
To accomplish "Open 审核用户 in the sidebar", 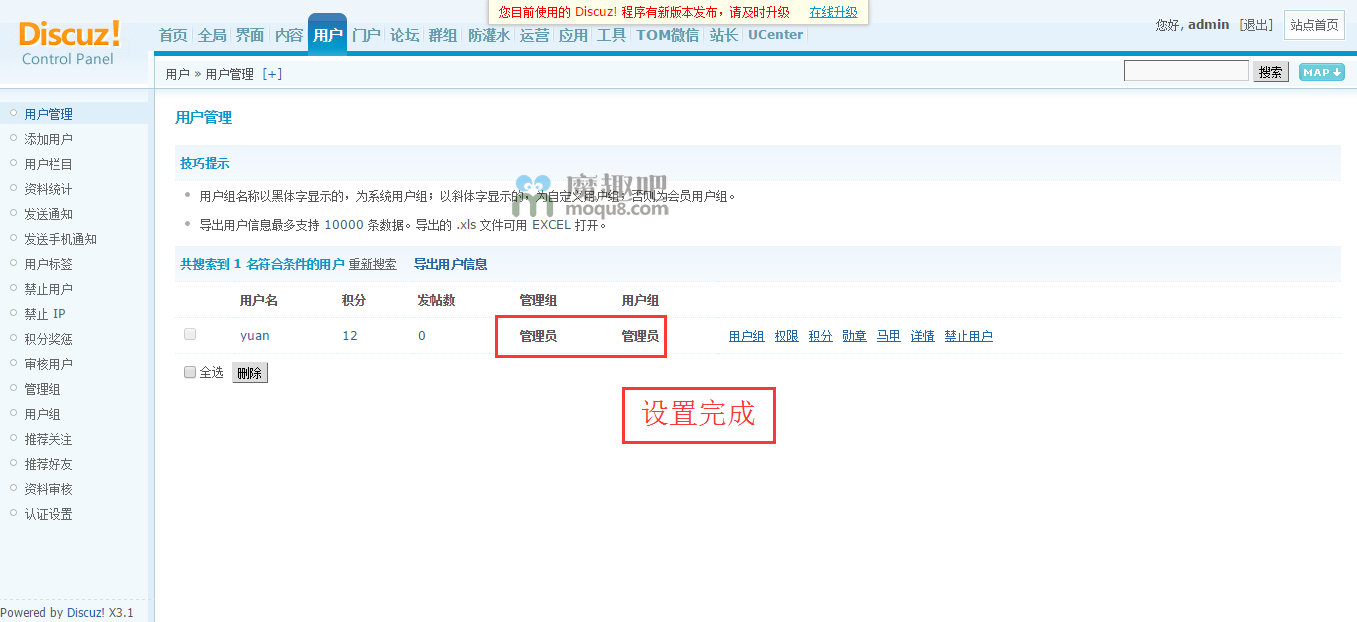I will (48, 364).
